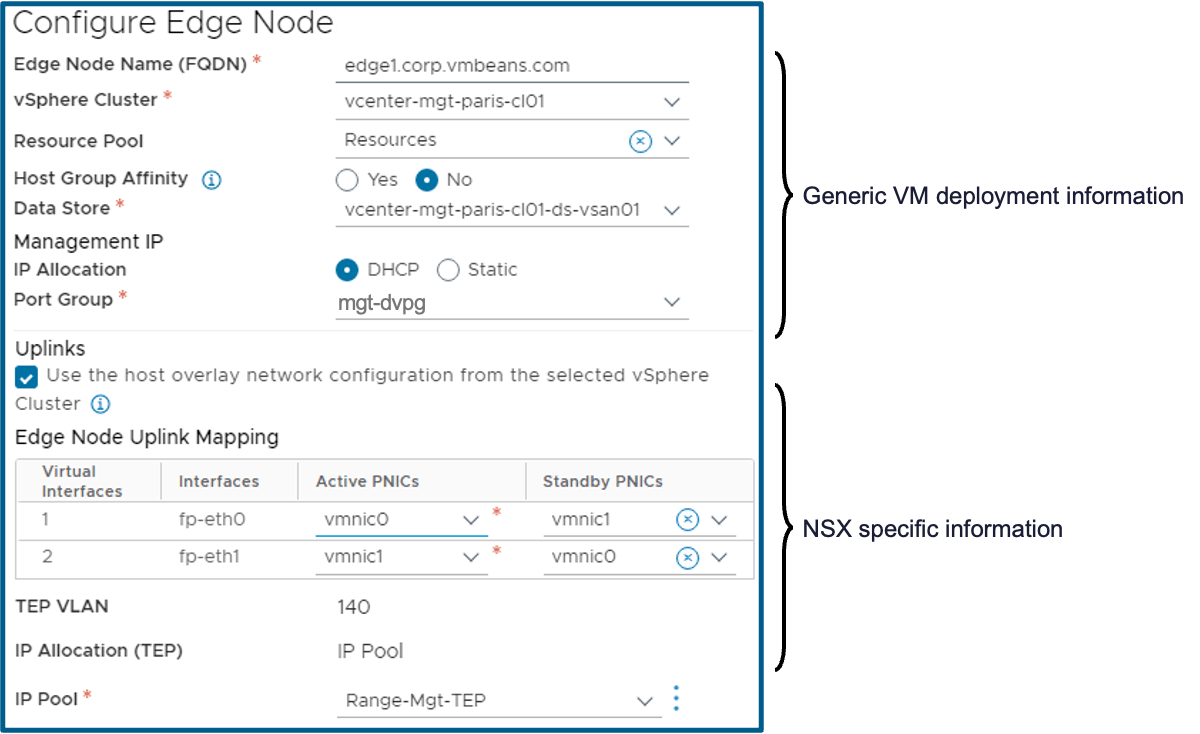
Task: Open the Standby PNICs dropdown for fp-eth1
Action: click(717, 558)
